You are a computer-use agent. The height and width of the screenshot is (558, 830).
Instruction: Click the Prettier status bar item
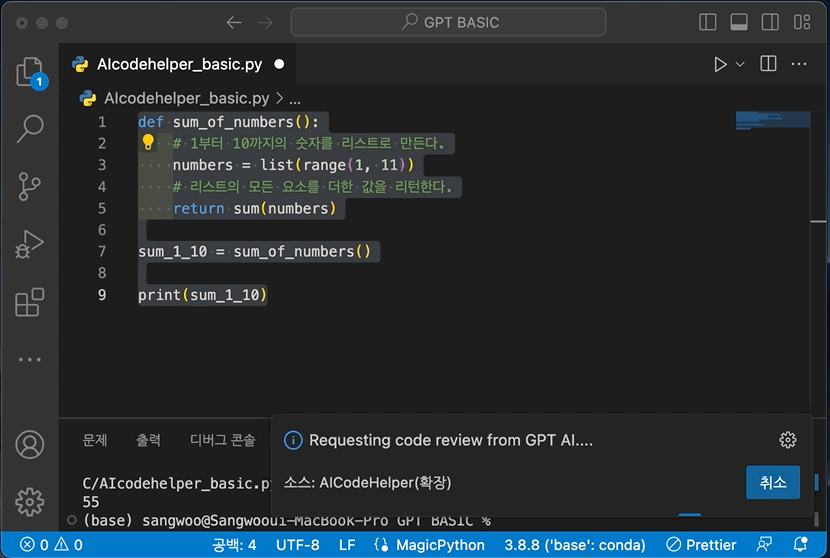701,545
